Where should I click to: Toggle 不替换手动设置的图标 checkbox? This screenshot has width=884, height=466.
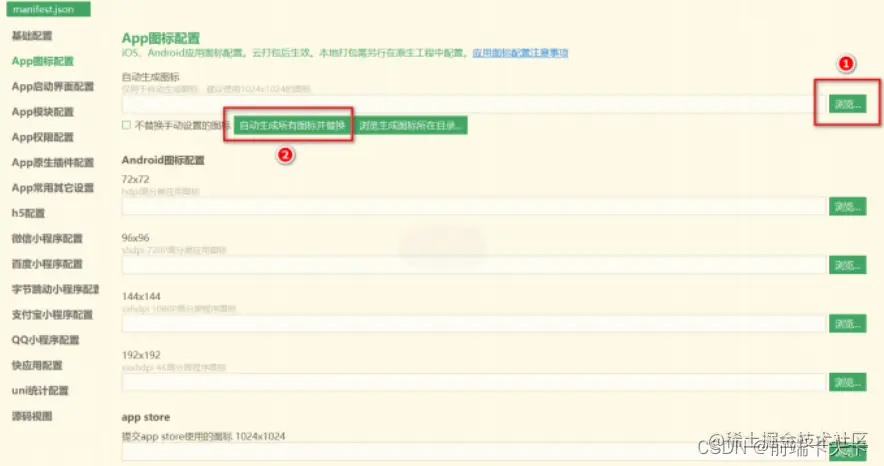pos(126,125)
